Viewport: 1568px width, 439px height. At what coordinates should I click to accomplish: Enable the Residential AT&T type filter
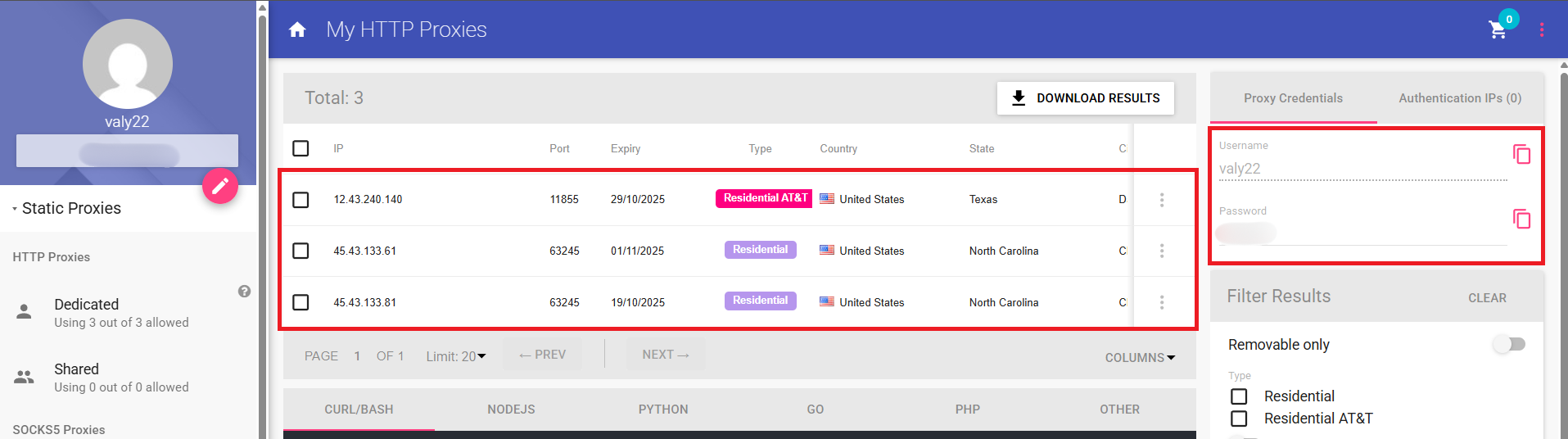[1239, 419]
